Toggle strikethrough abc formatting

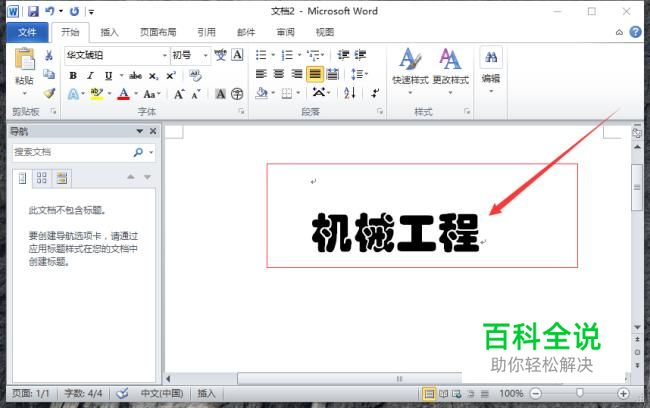tap(136, 75)
